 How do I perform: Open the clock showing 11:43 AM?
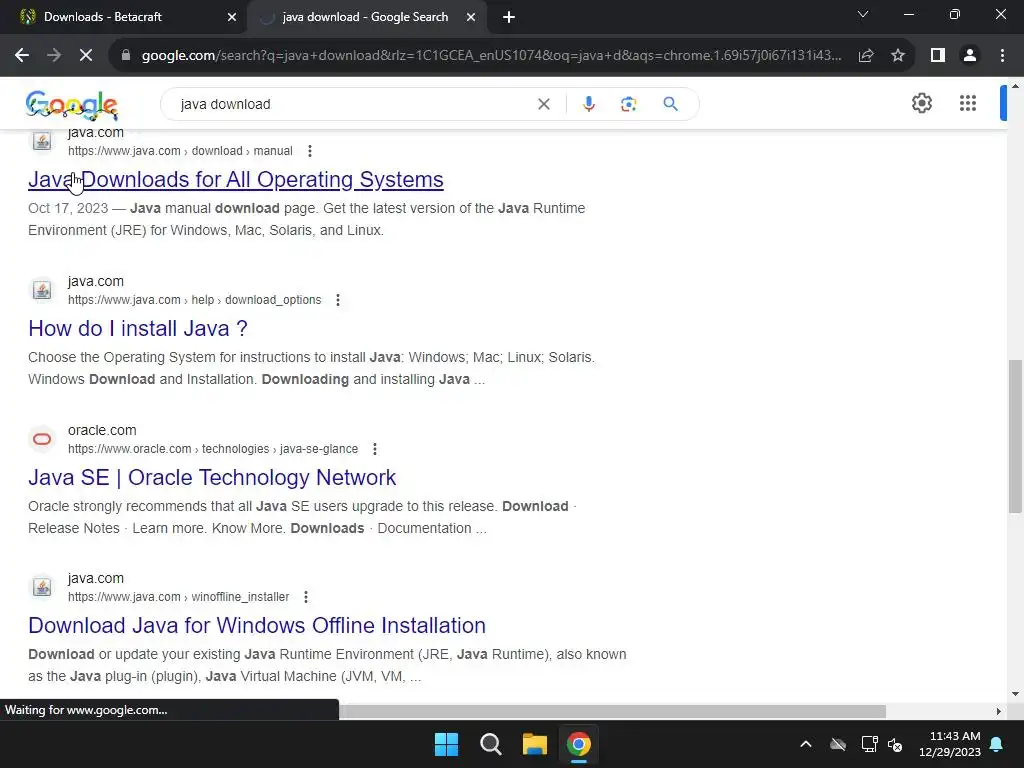coord(950,744)
